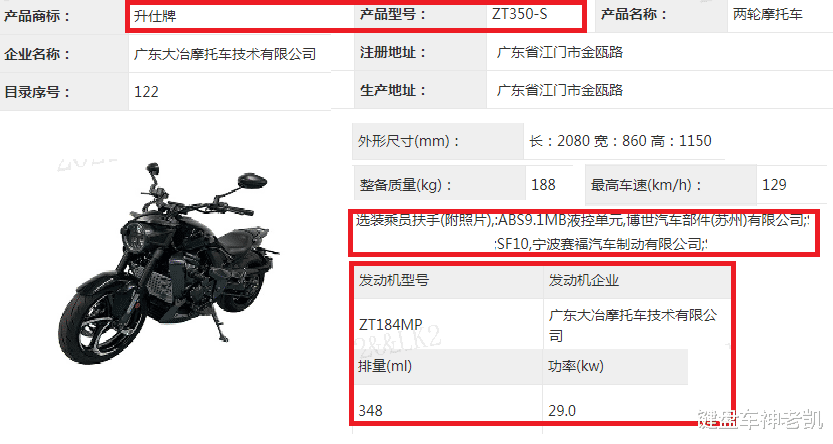Click the 产品商标 label
This screenshot has height=444, width=833.
point(37,16)
